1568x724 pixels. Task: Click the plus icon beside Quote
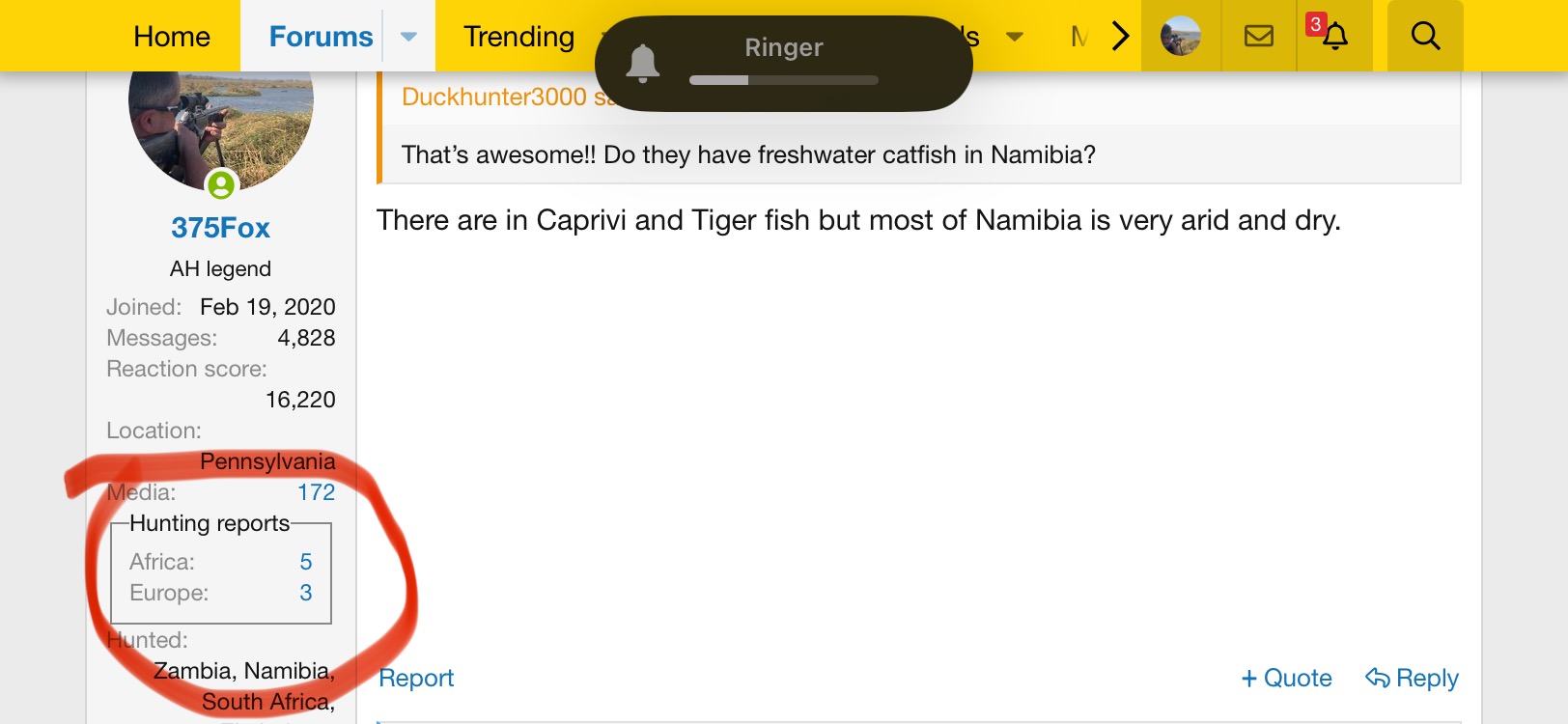1248,679
